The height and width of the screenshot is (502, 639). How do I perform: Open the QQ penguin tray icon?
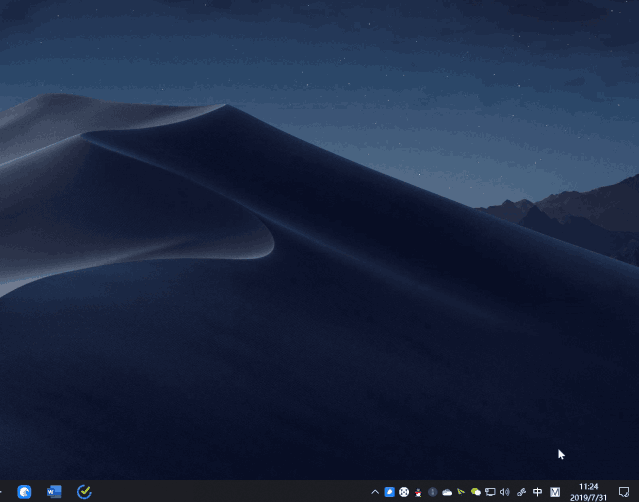pyautogui.click(x=418, y=493)
